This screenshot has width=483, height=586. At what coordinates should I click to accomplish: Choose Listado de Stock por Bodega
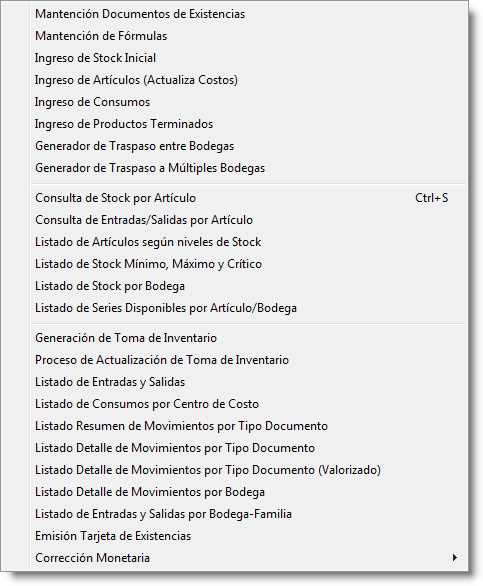249,286
